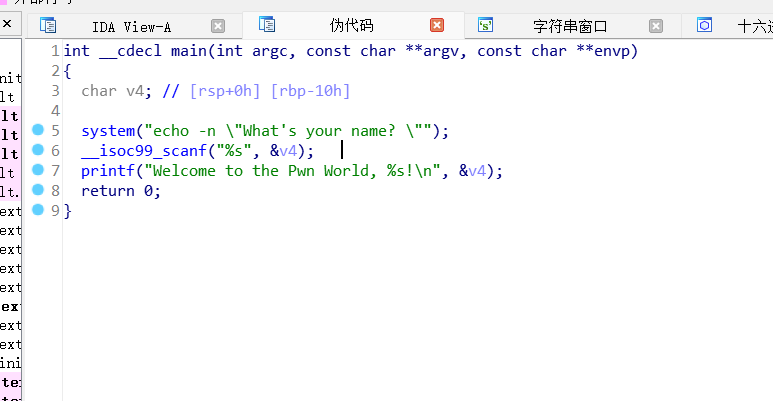Close the IDA View-A tab
773x401 pixels.
(218, 26)
